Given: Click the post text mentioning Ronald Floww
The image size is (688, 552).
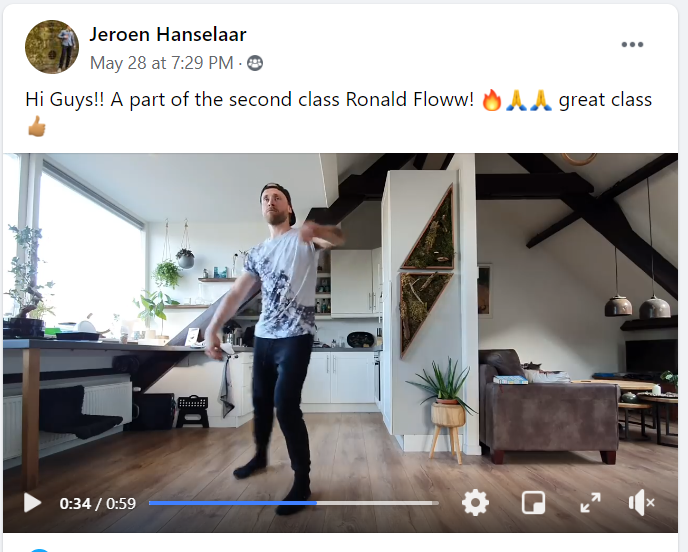Looking at the screenshot, I should coord(250,100).
